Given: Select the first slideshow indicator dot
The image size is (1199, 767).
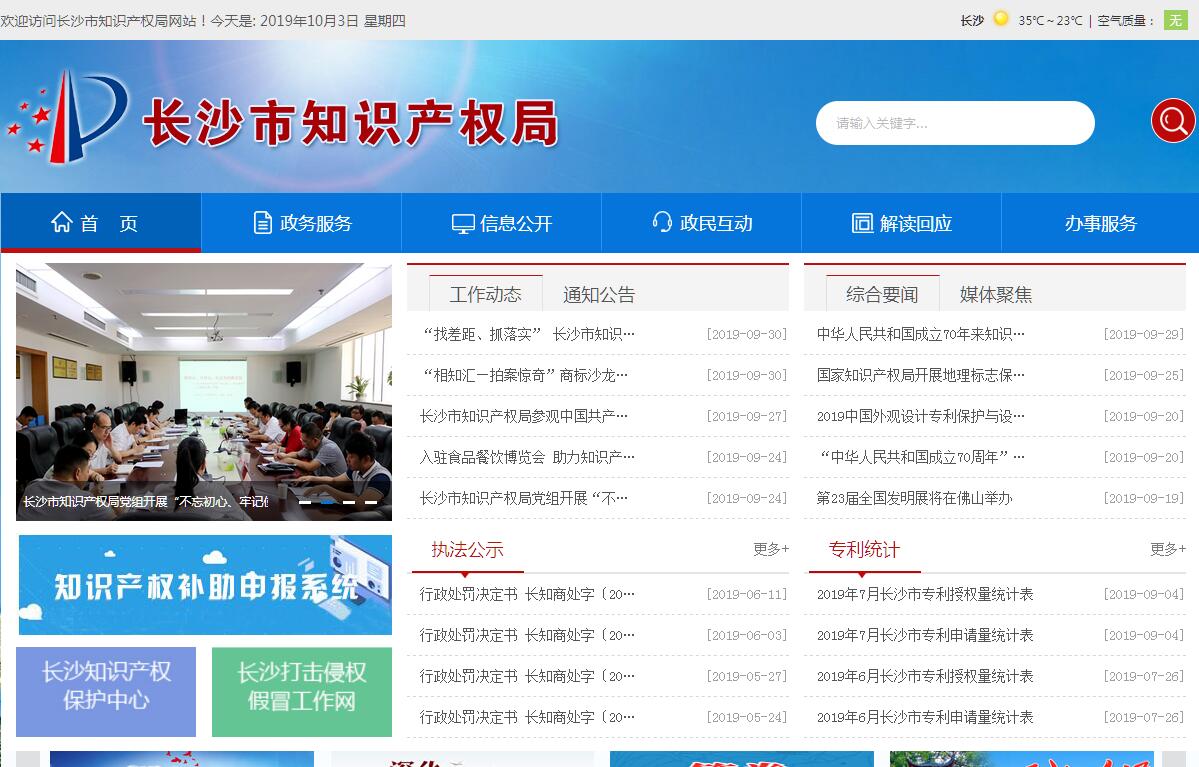Looking at the screenshot, I should (x=304, y=502).
